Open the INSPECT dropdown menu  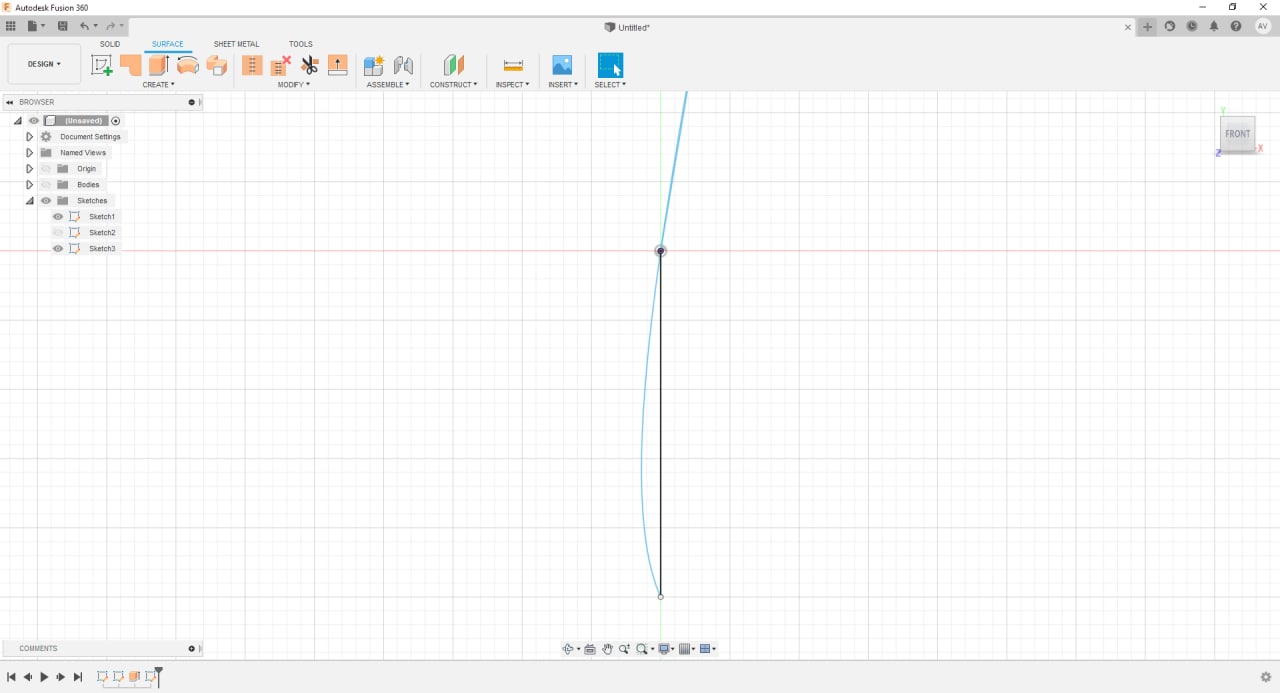(x=513, y=85)
